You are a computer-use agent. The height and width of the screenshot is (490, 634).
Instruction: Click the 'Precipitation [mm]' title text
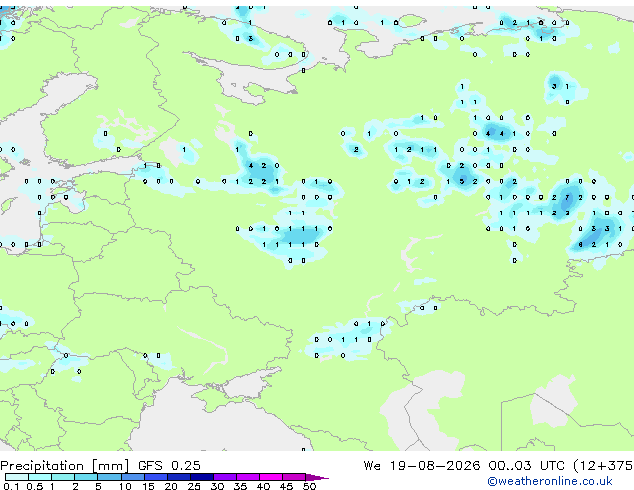point(64,466)
